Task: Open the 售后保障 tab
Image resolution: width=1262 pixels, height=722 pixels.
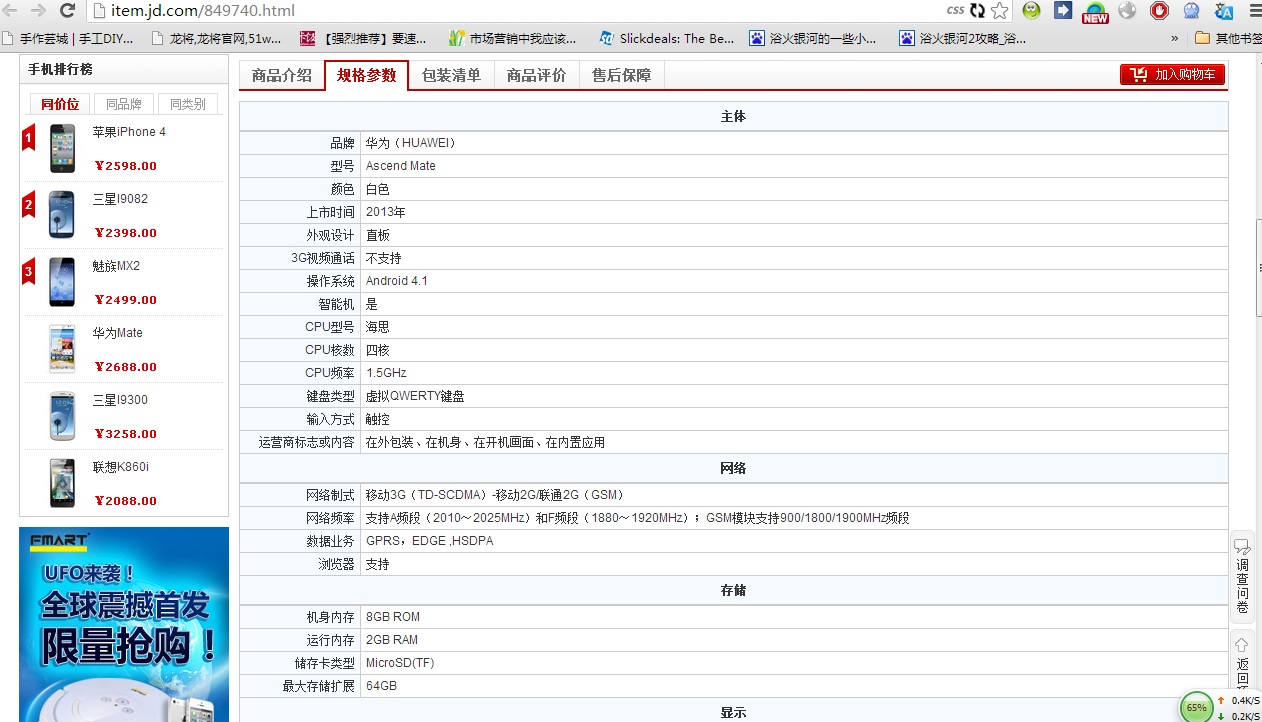Action: point(622,75)
